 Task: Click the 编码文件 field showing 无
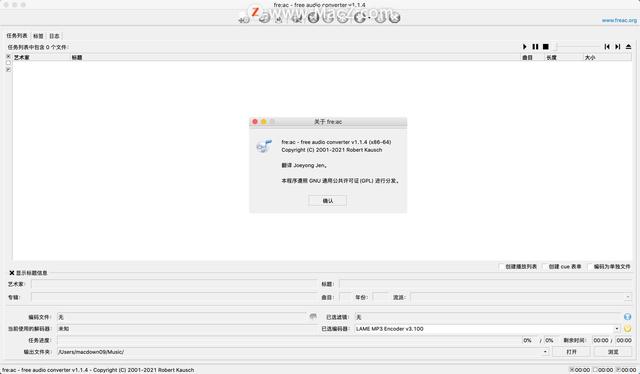(182, 317)
